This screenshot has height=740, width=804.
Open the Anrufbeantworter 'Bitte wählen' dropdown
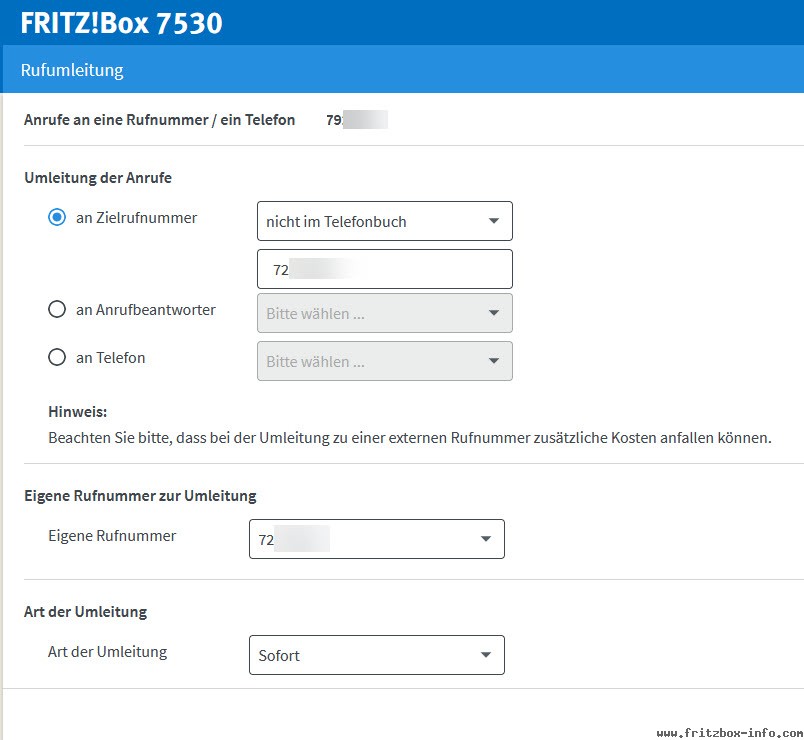385,313
